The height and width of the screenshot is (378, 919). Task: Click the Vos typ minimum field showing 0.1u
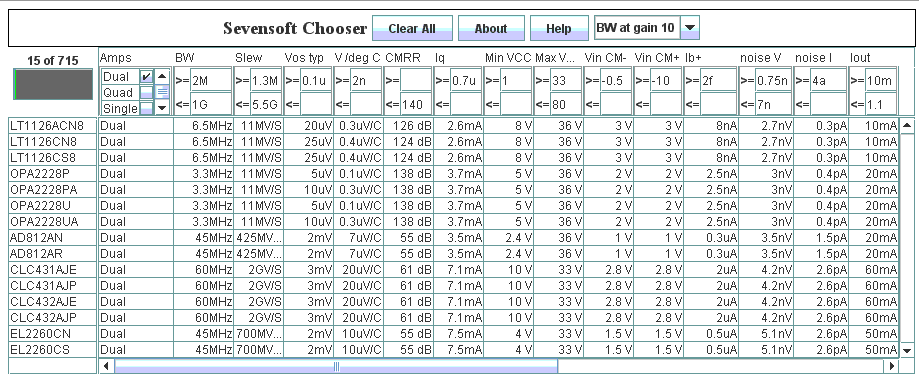(x=316, y=80)
